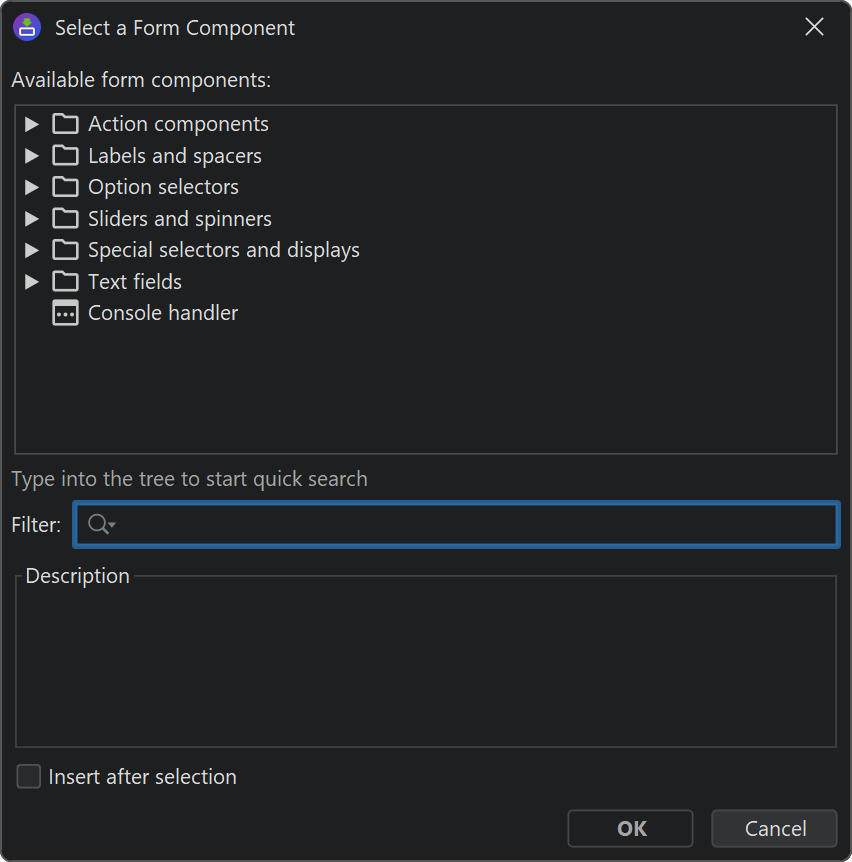Expand the Action components tree node

point(32,124)
